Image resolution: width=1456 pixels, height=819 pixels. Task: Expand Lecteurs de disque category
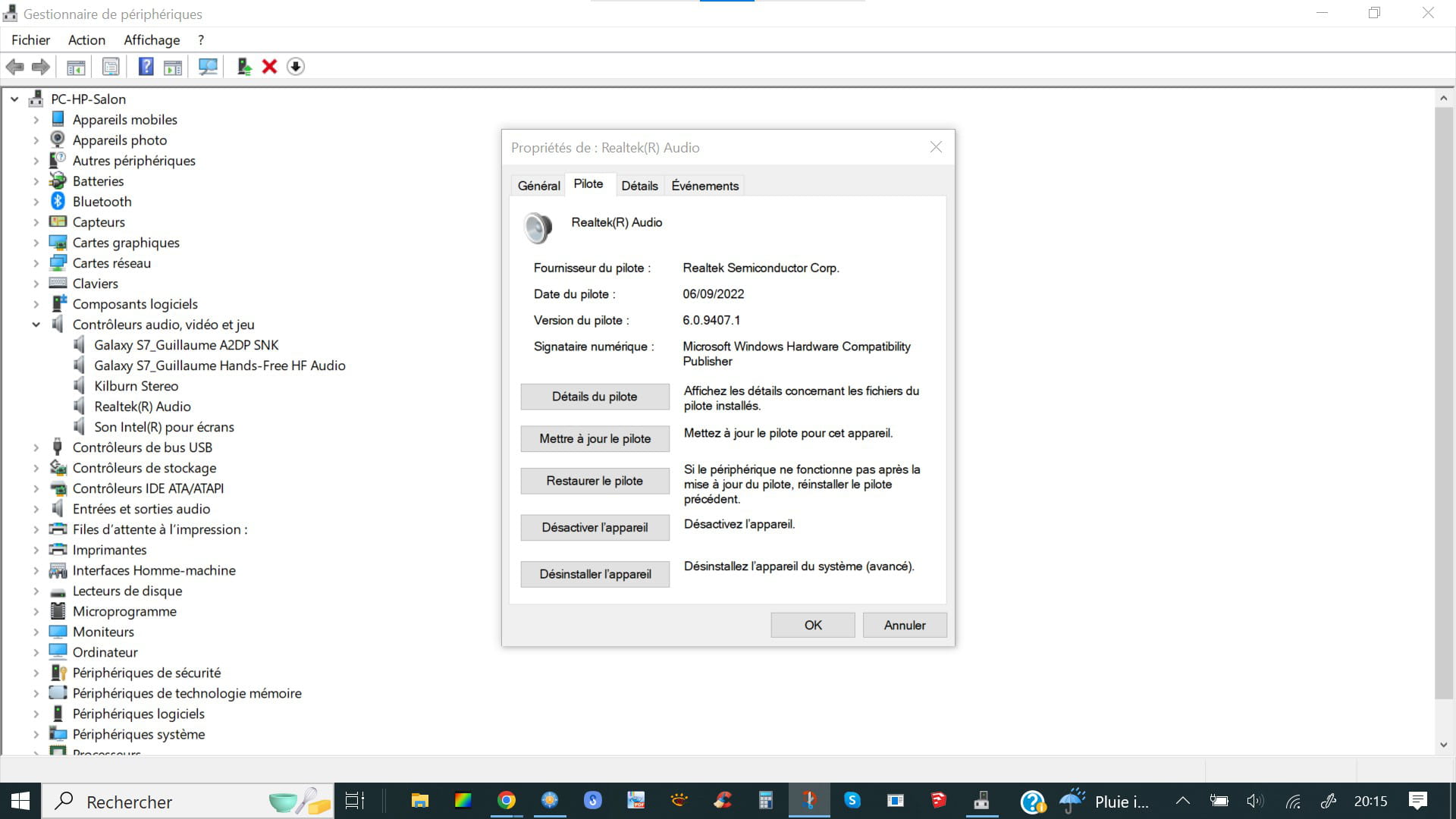pyautogui.click(x=36, y=591)
